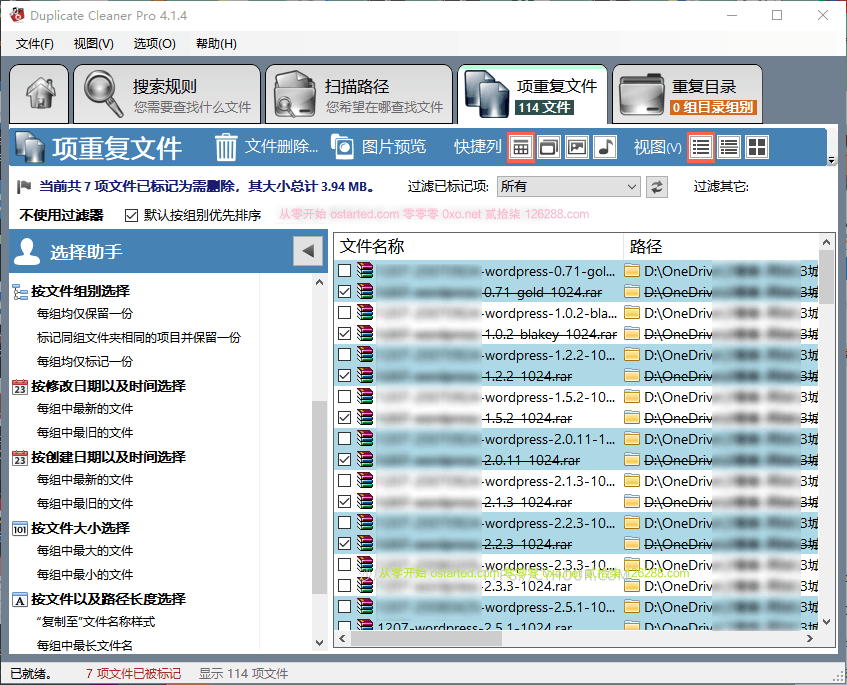The image size is (847, 685).
Task: Select 每组中最小的文件 option
Action: (x=85, y=575)
